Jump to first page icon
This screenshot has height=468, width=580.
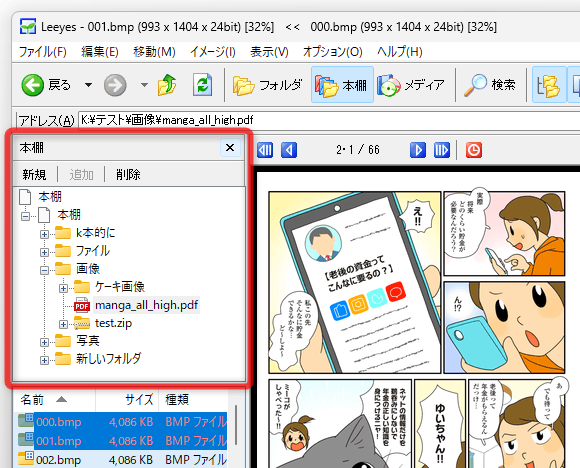[x=265, y=150]
